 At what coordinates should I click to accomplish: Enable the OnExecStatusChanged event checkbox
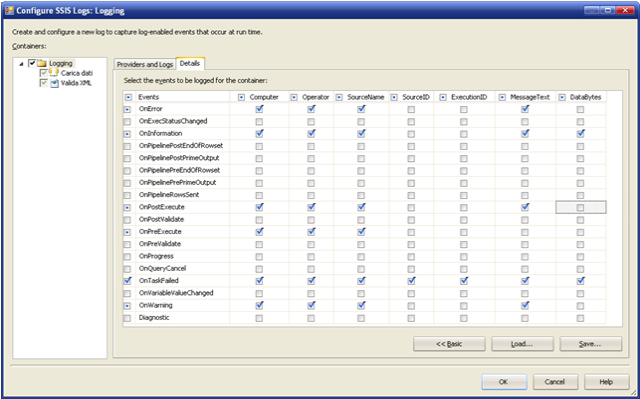pyautogui.click(x=127, y=122)
